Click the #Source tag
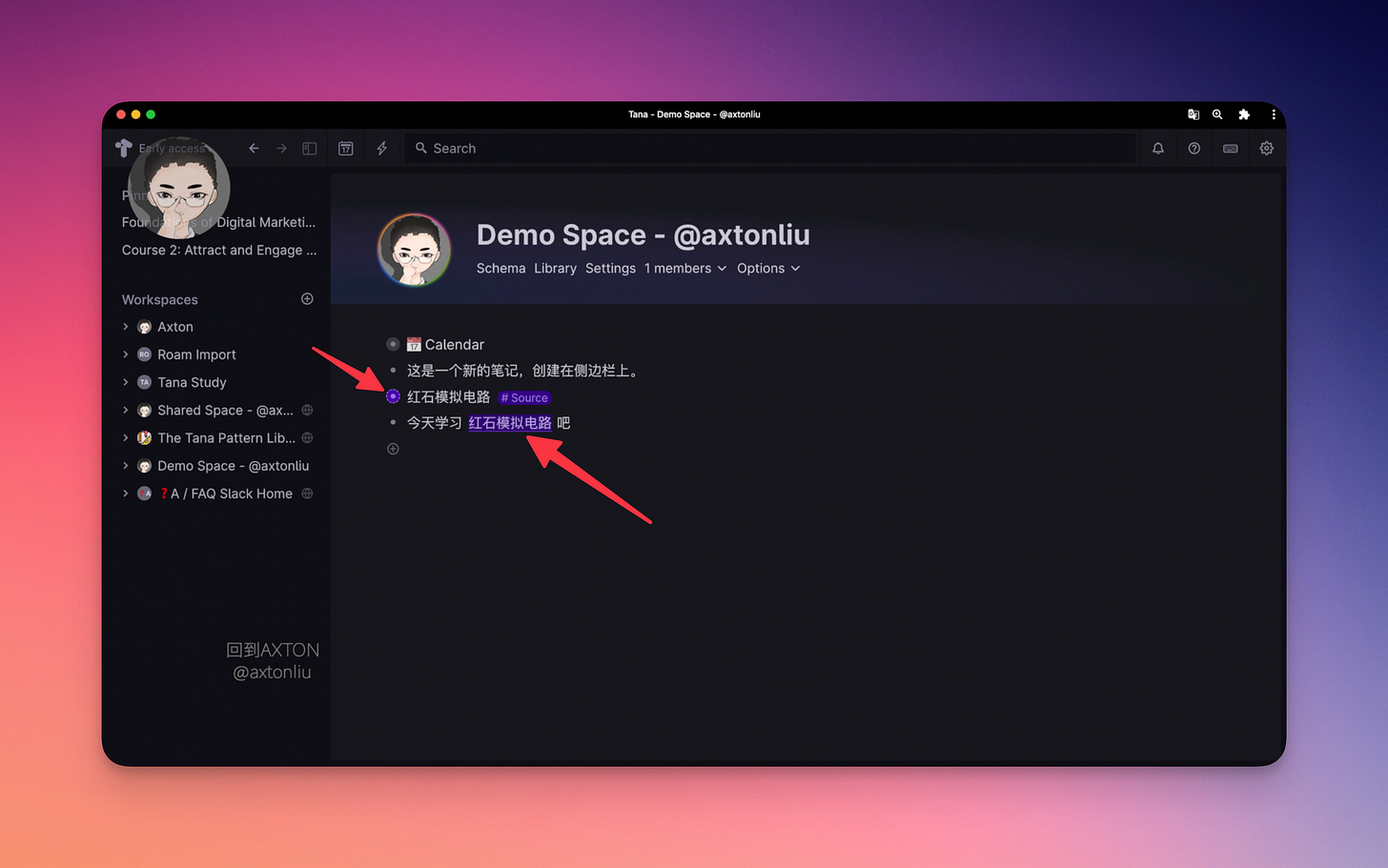The image size is (1388, 868). click(524, 397)
